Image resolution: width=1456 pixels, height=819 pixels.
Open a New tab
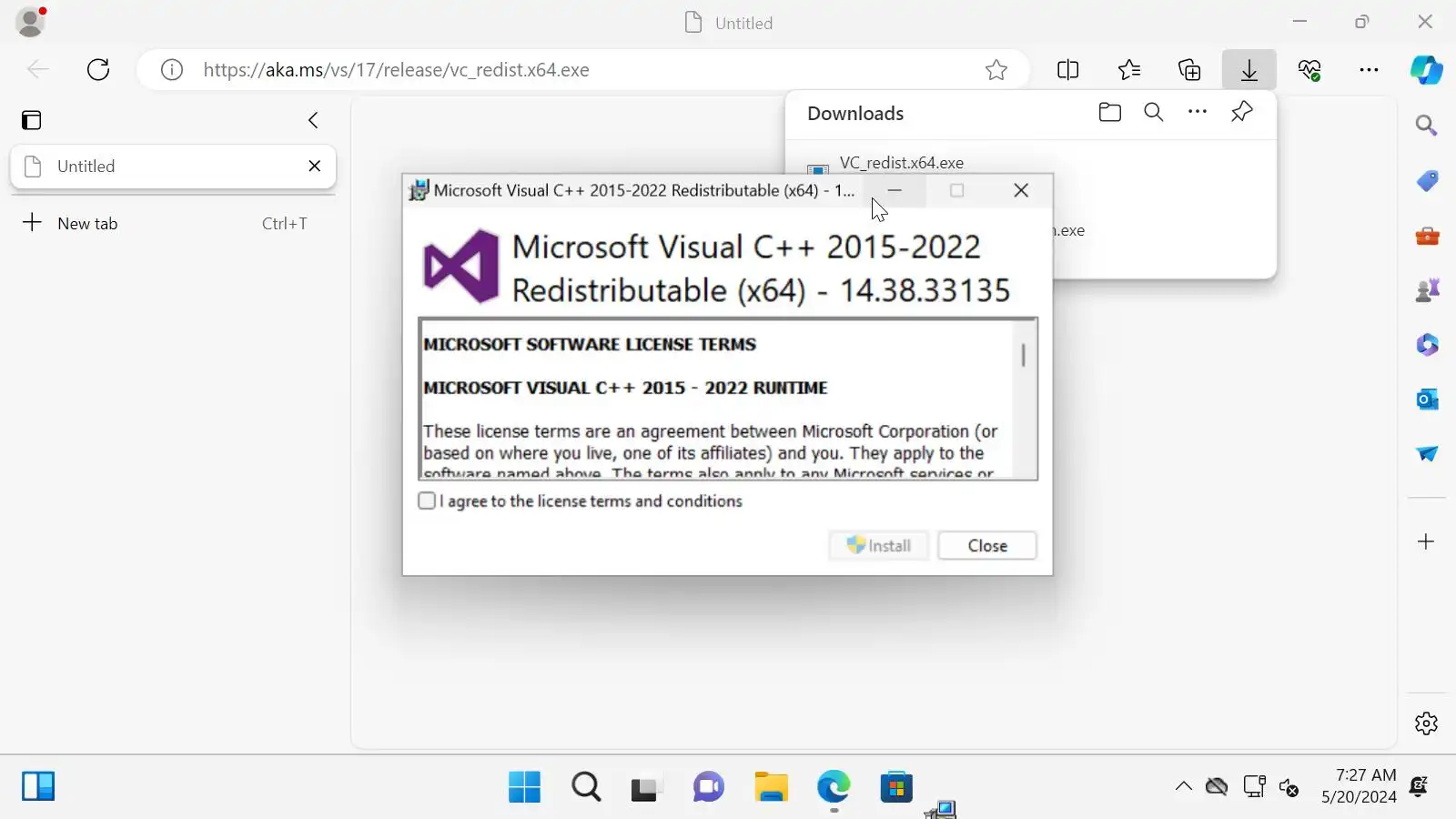[x=173, y=223]
